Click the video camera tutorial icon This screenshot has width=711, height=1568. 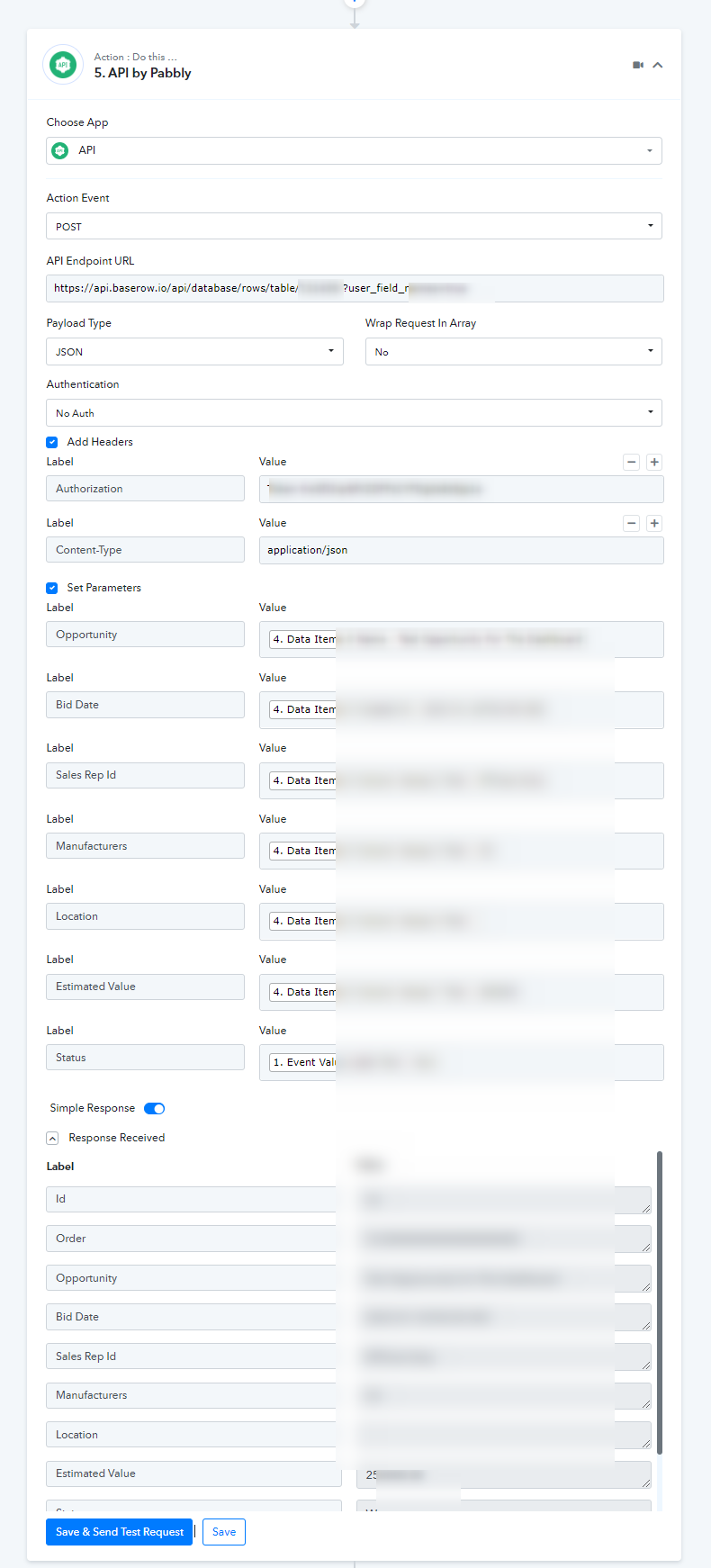pyautogui.click(x=638, y=65)
